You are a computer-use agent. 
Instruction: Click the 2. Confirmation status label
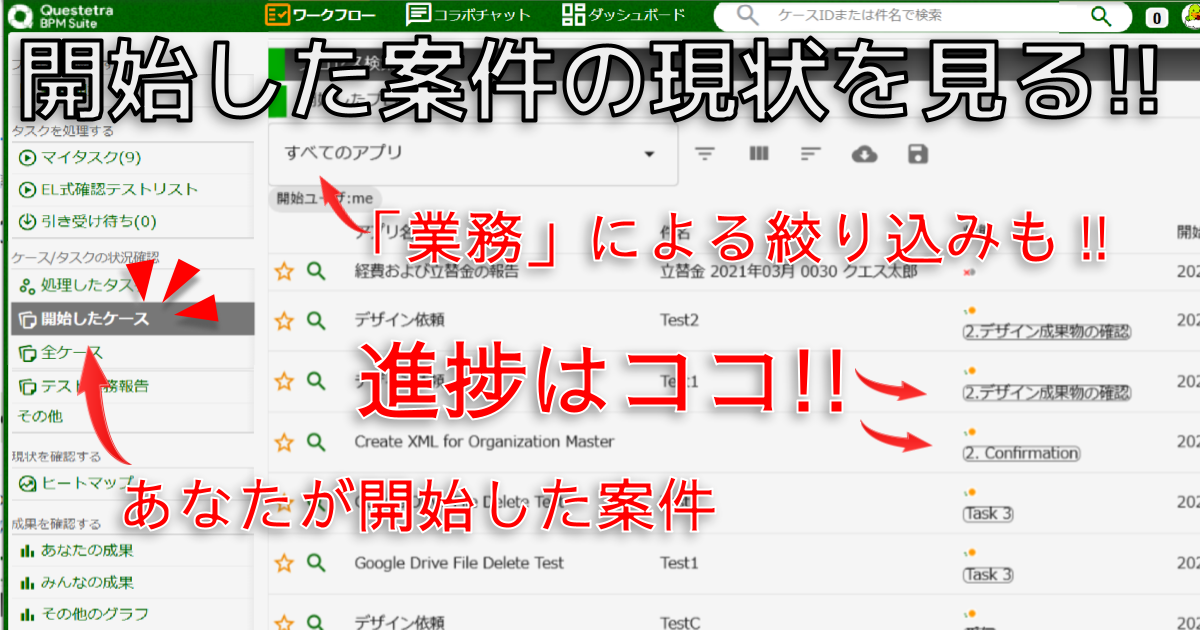point(1021,453)
